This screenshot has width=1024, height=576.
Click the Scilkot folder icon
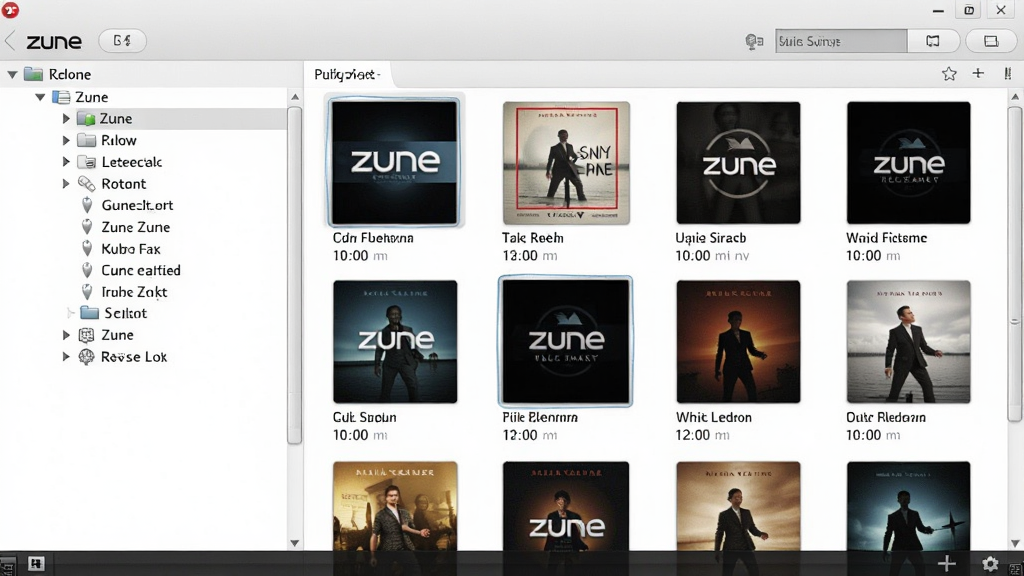coord(89,313)
